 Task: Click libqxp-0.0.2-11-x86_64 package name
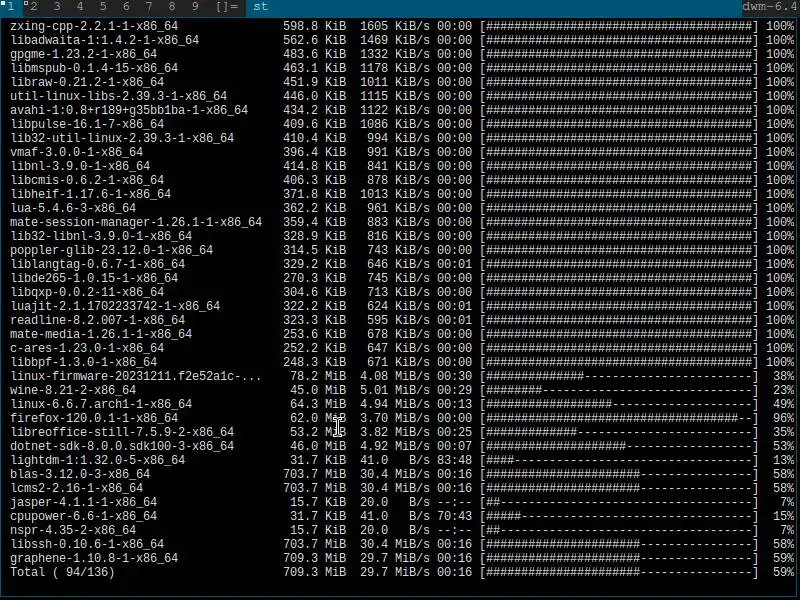[x=87, y=292]
